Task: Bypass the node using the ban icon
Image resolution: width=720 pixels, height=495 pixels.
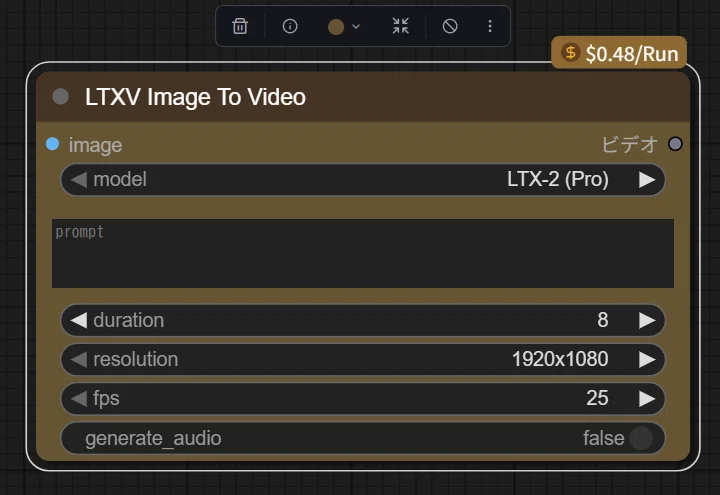Action: click(x=450, y=26)
